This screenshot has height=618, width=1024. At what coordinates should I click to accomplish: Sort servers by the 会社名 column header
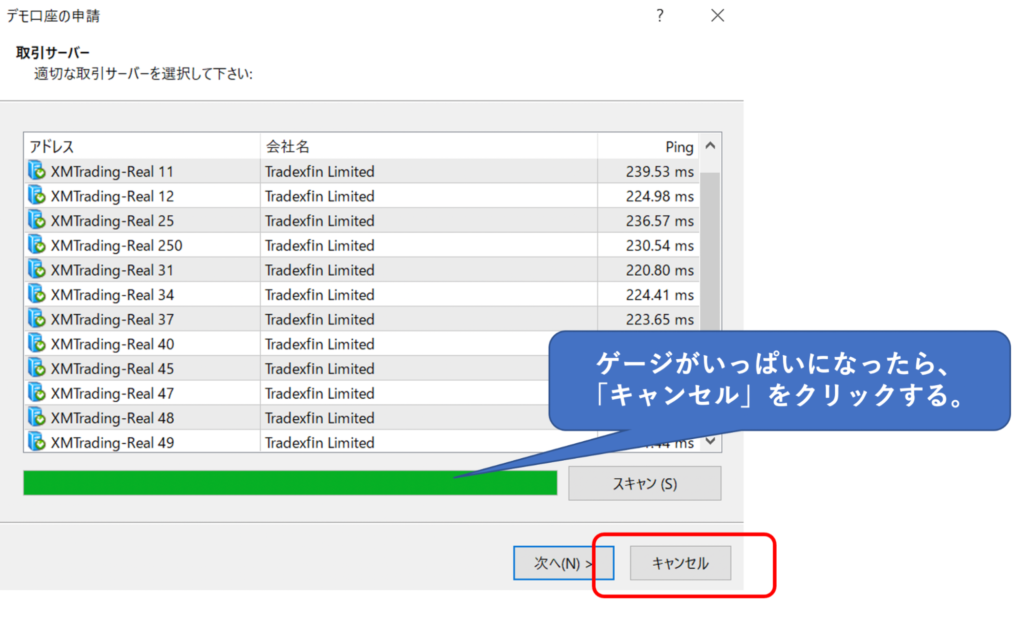[x=428, y=146]
